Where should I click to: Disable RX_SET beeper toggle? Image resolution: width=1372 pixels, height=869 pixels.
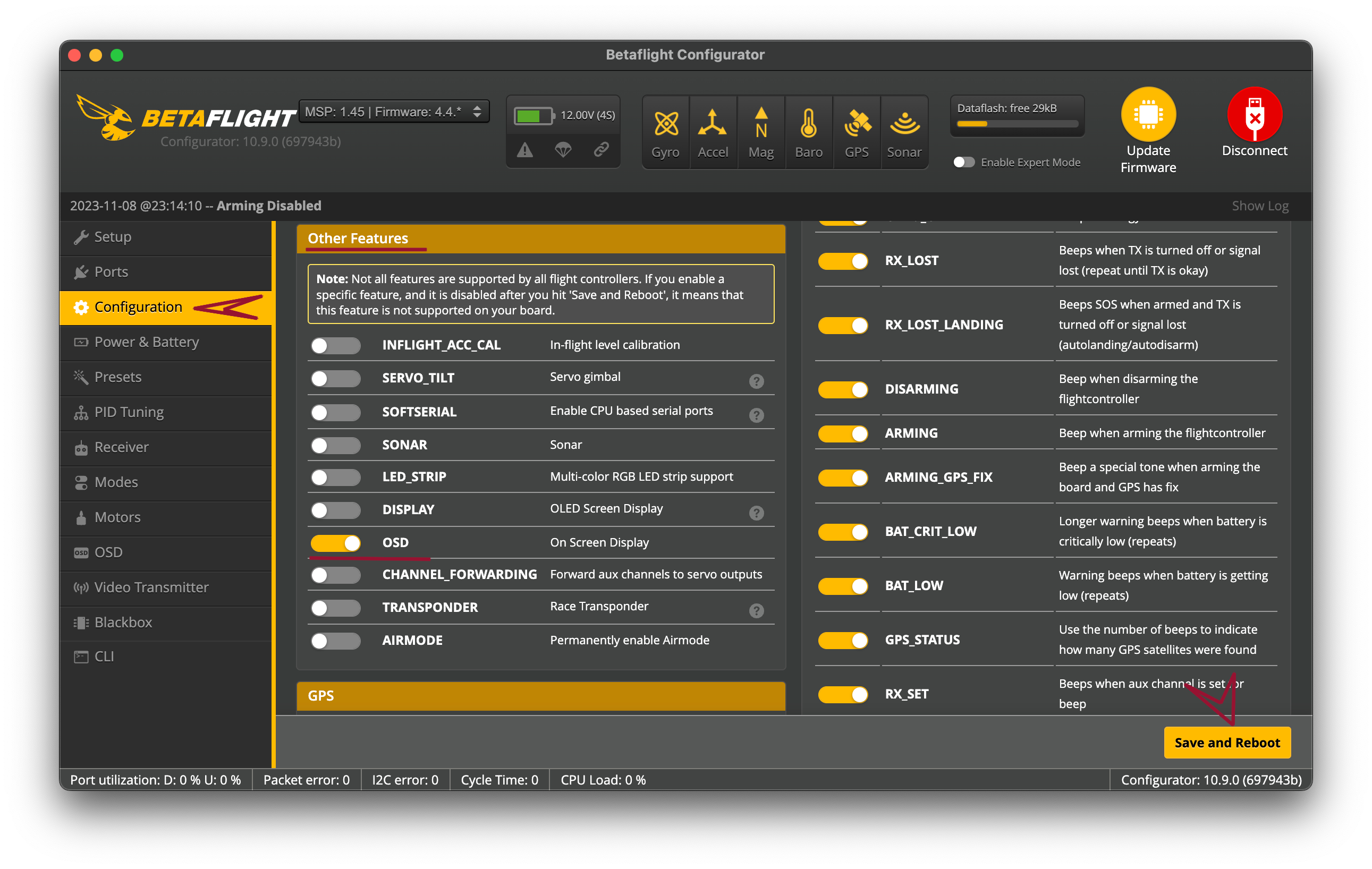pyautogui.click(x=843, y=694)
